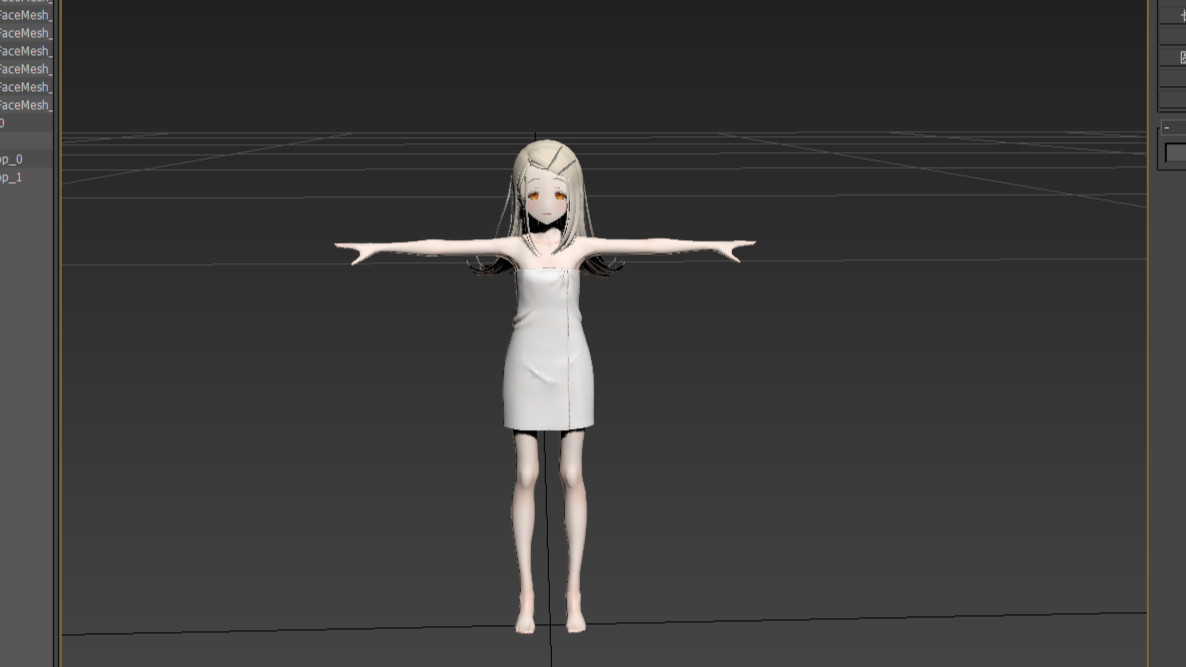Select the op_1 object in the list
Screen dimensions: 1186x667
[12, 177]
